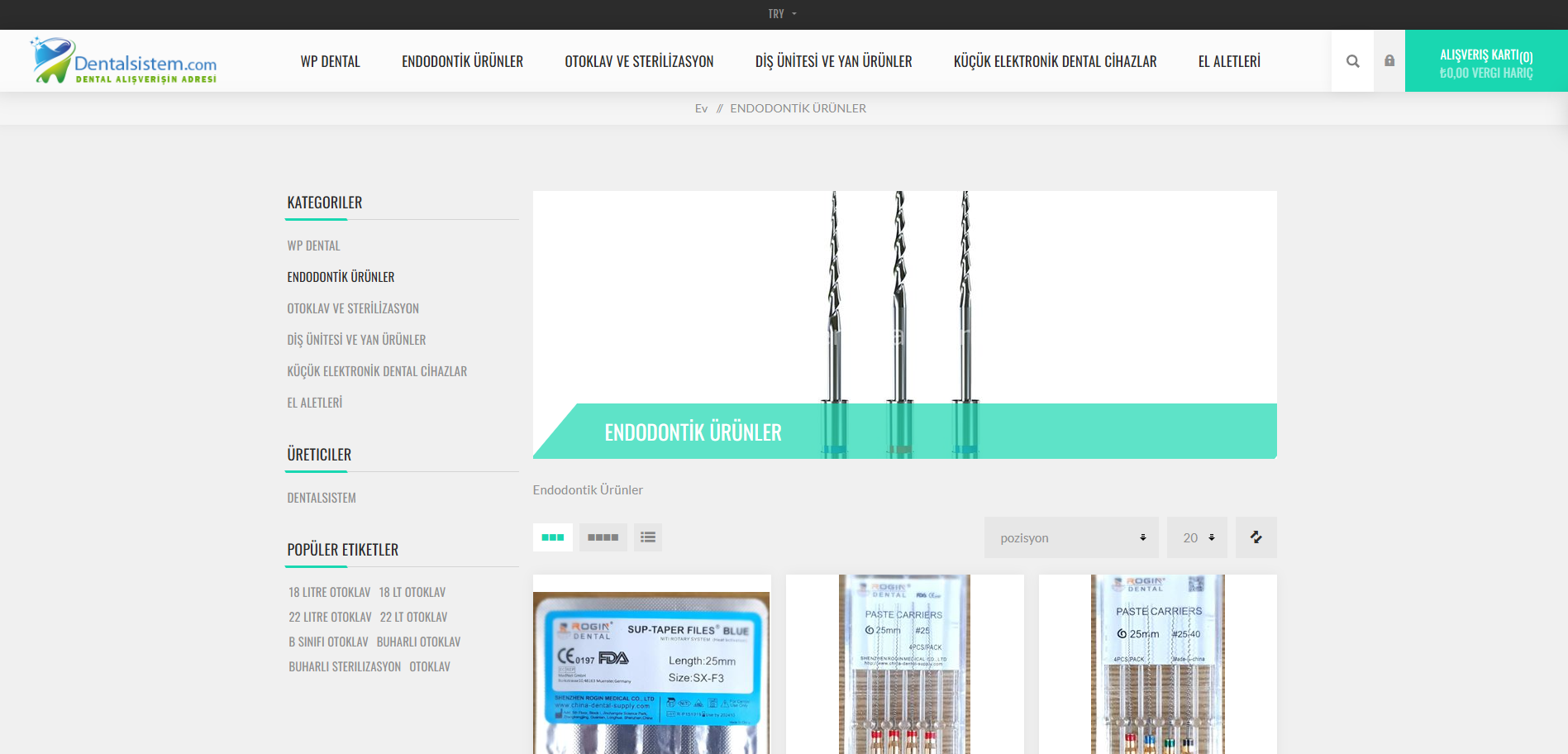Click the Ev breadcrumb link

pos(701,108)
